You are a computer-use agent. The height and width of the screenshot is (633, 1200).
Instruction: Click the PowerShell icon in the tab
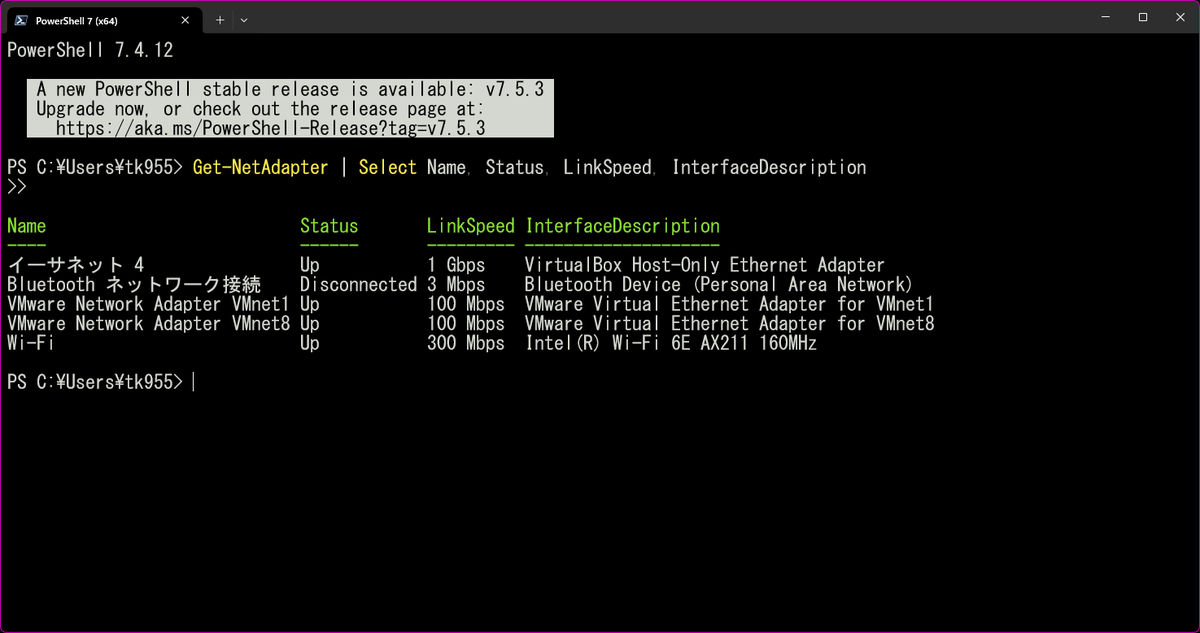coord(21,19)
